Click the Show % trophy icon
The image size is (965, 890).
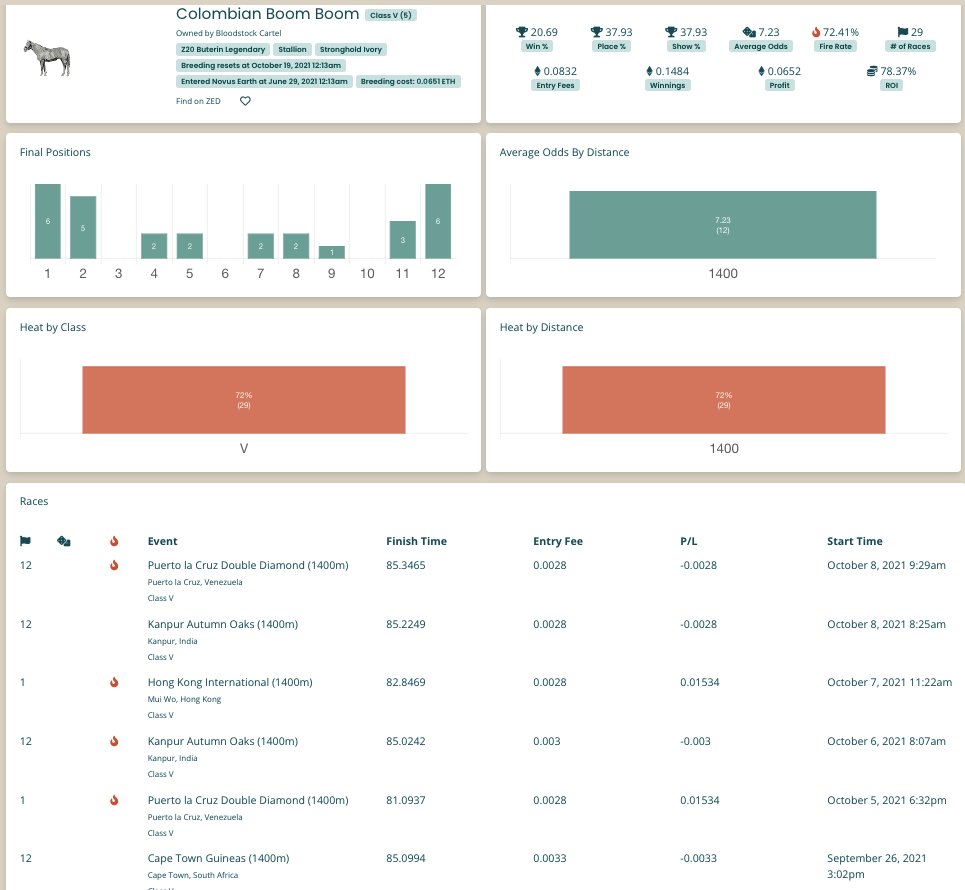(671, 32)
